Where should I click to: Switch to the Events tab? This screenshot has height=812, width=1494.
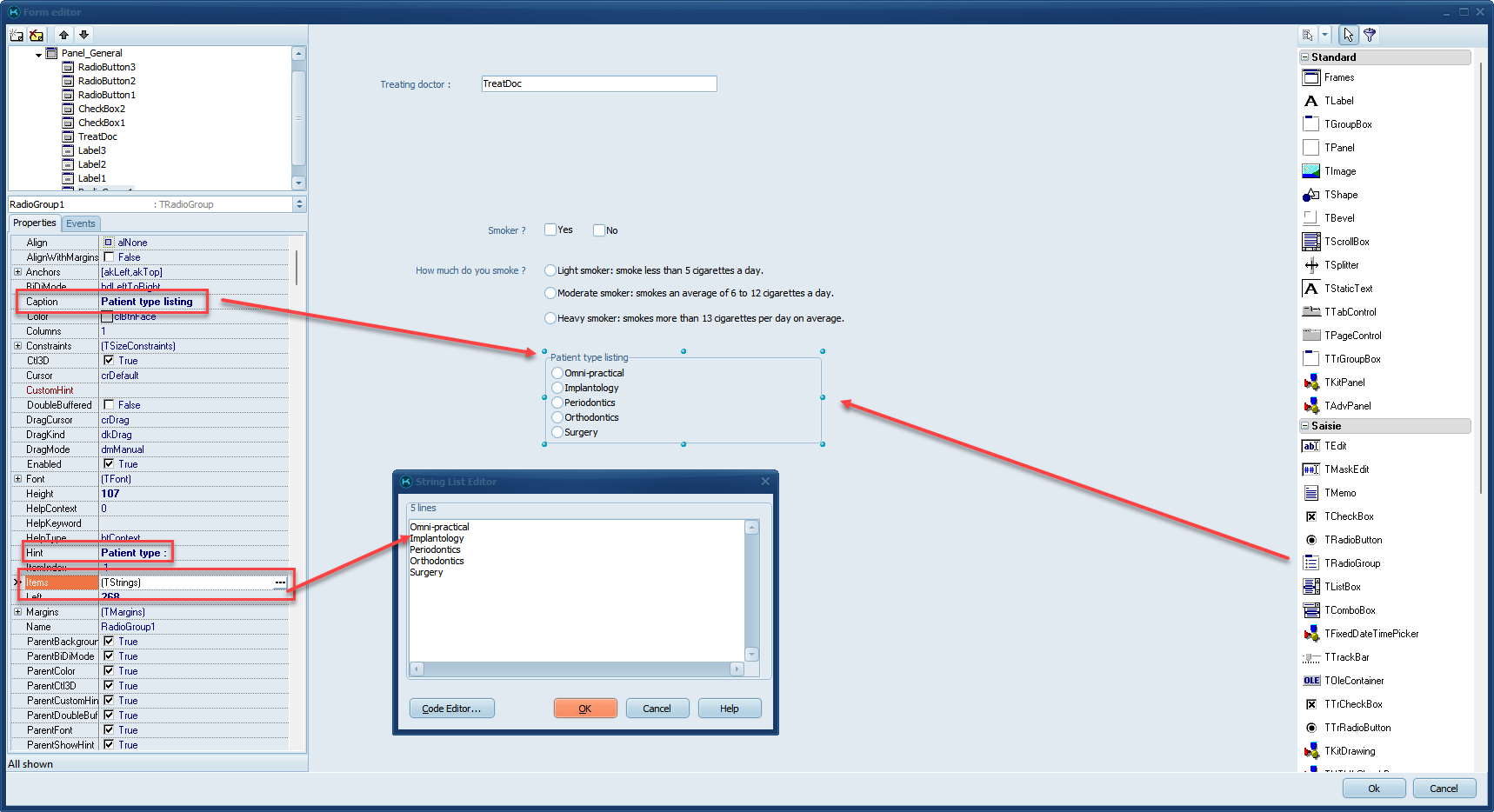tap(81, 223)
